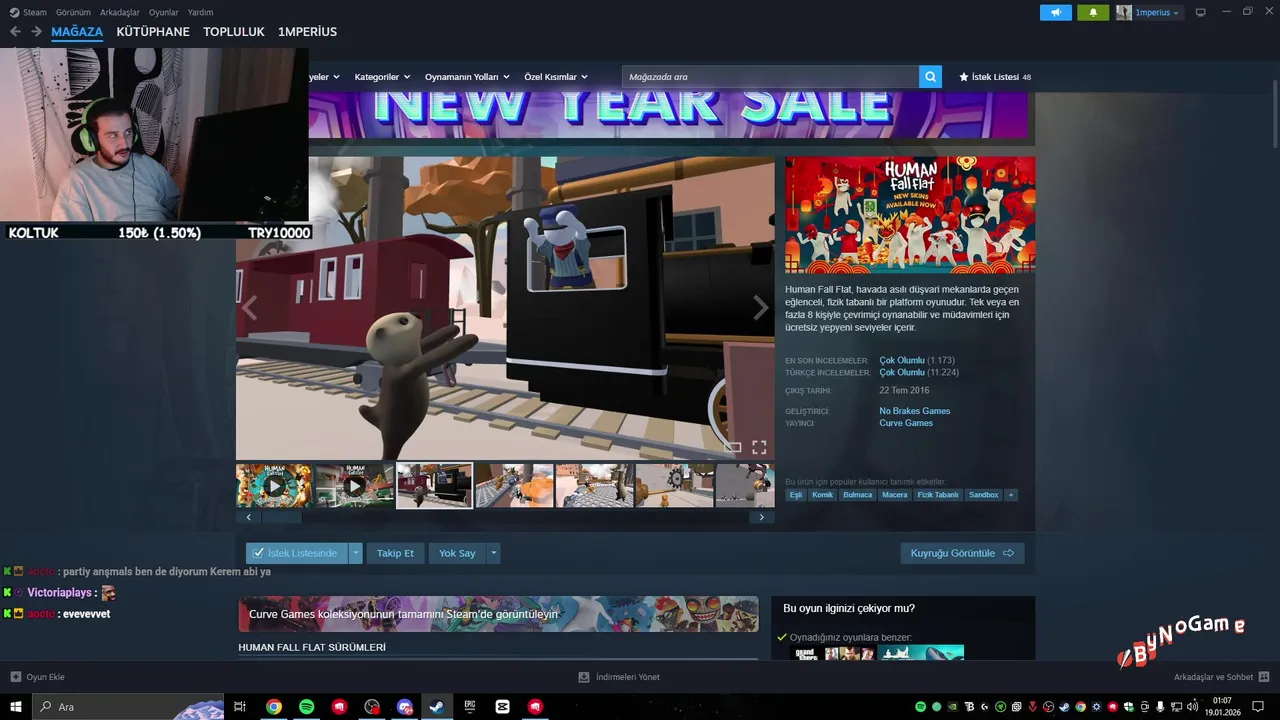
Task: Show previous screenshot with left carousel arrow
Action: click(x=249, y=308)
